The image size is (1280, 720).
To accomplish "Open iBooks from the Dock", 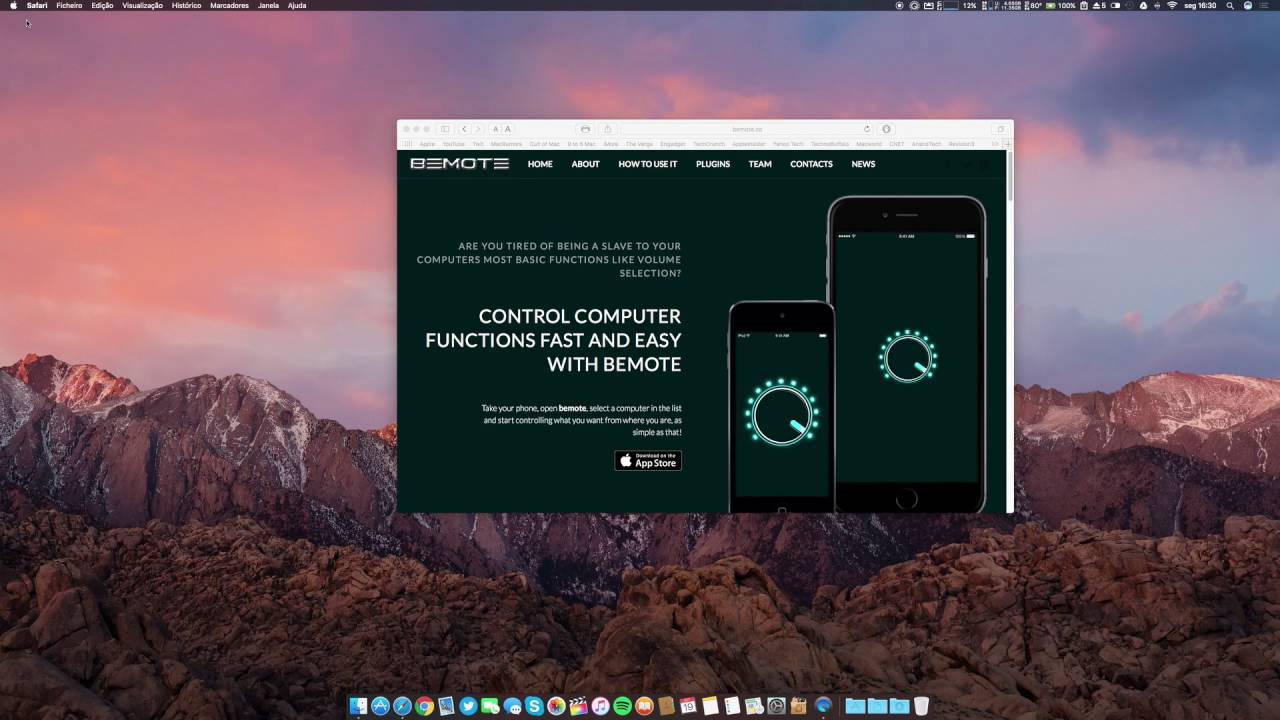I will [644, 706].
